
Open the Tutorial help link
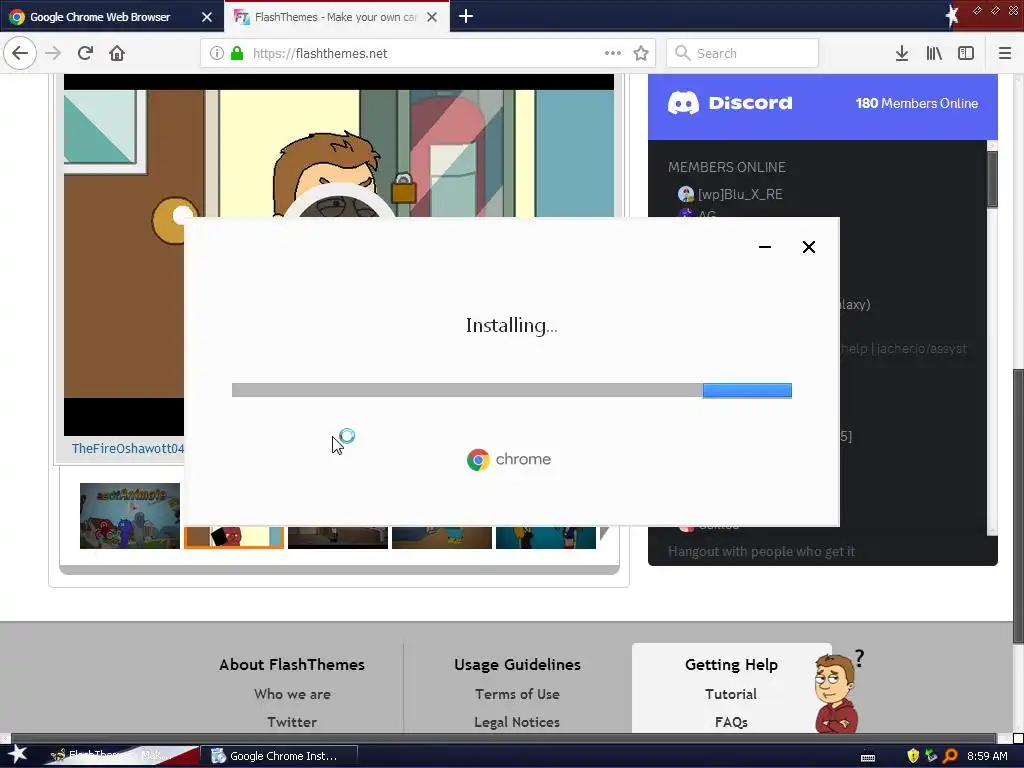(731, 694)
